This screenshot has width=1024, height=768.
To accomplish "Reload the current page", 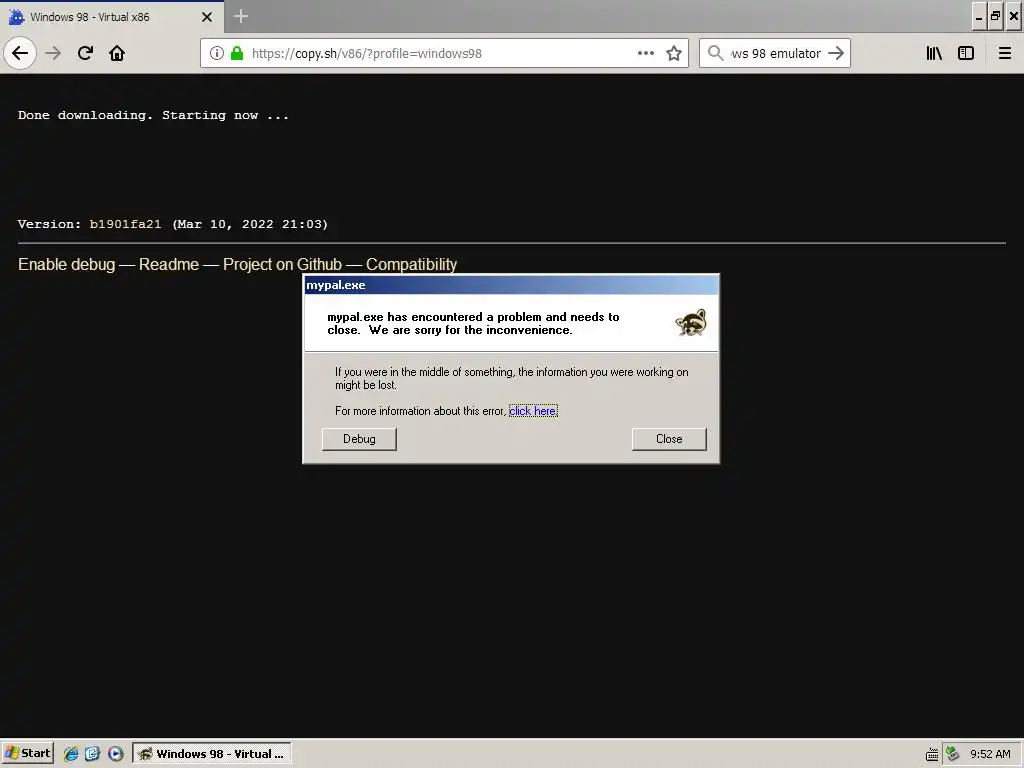I will tap(85, 53).
